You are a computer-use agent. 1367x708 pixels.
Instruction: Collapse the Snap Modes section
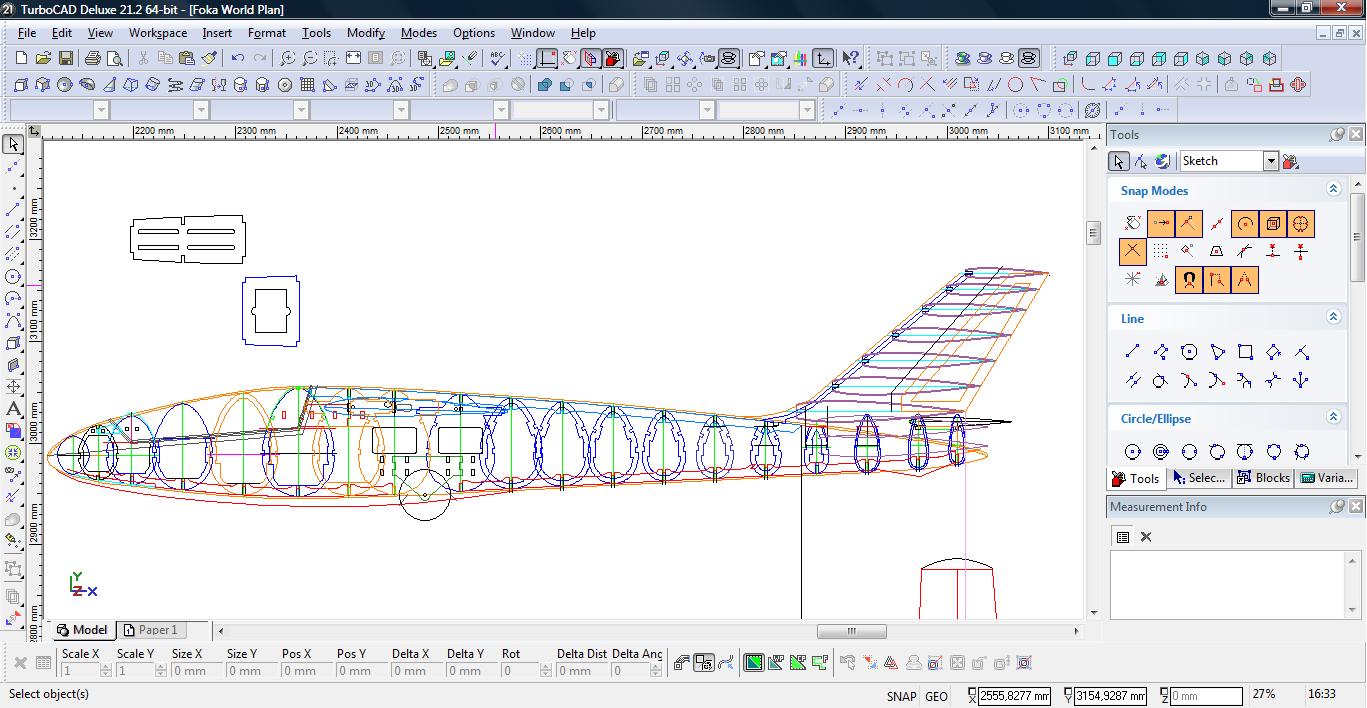pos(1333,189)
